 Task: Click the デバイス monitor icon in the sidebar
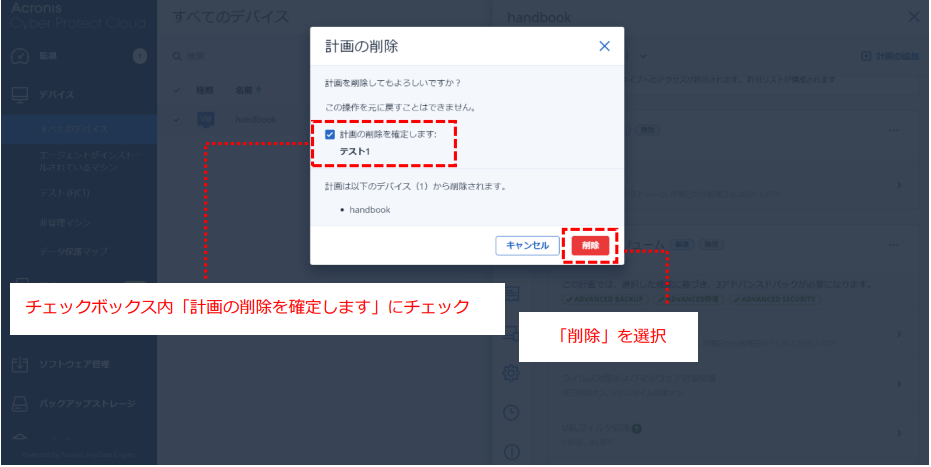pyautogui.click(x=19, y=95)
